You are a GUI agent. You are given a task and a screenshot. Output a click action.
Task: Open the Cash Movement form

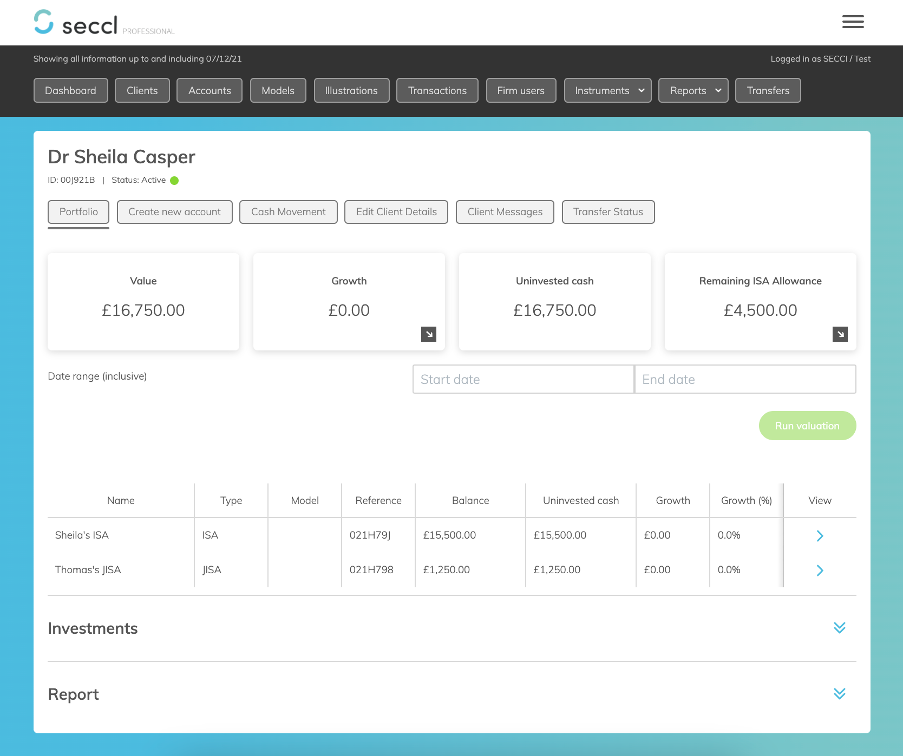pos(288,212)
